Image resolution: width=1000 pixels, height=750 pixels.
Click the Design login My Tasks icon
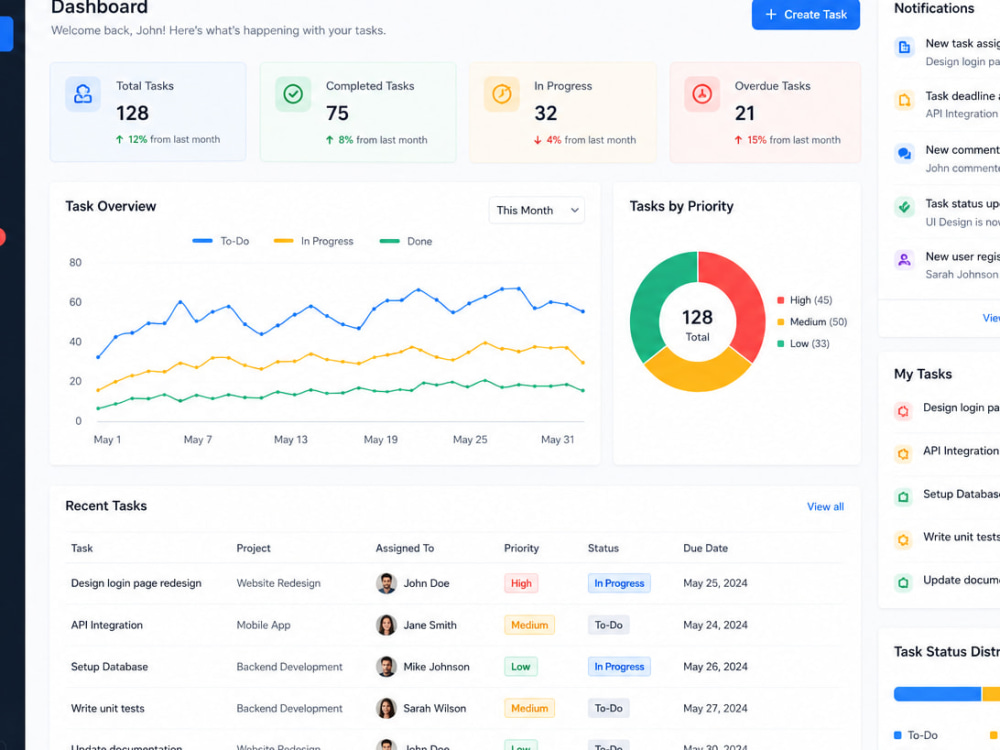[903, 411]
